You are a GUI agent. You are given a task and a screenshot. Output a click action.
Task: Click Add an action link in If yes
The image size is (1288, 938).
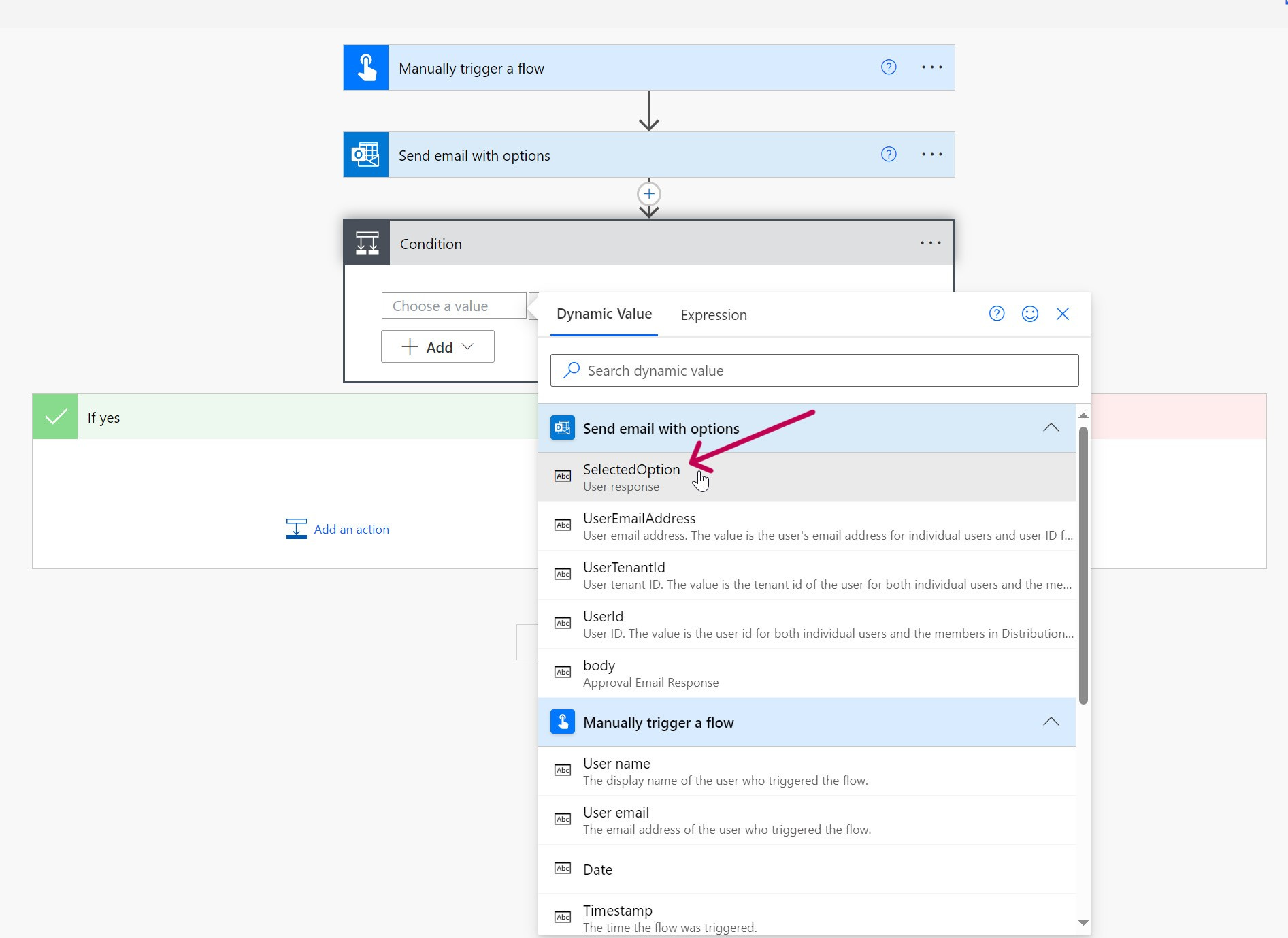click(351, 529)
